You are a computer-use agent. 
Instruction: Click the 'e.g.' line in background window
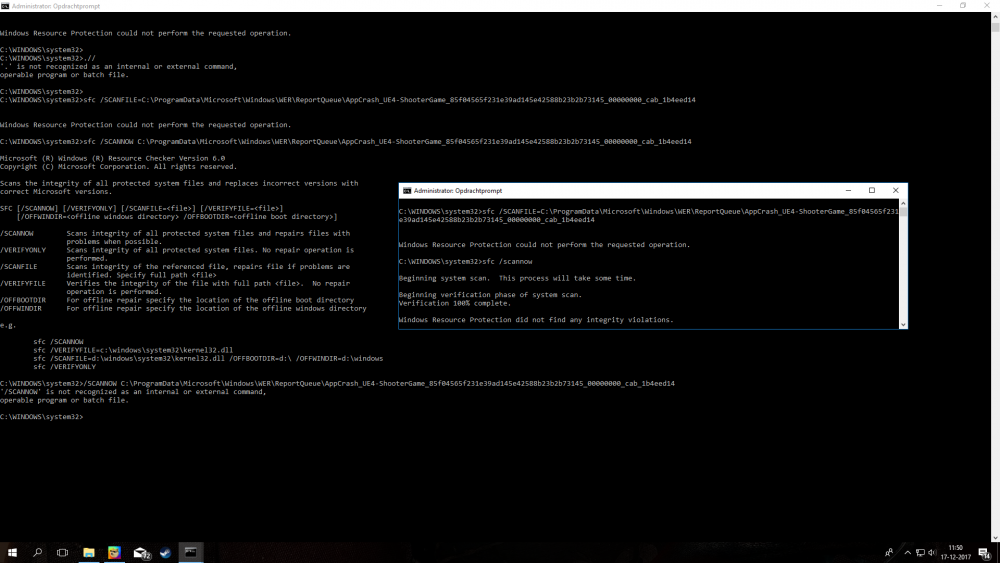tap(8, 325)
